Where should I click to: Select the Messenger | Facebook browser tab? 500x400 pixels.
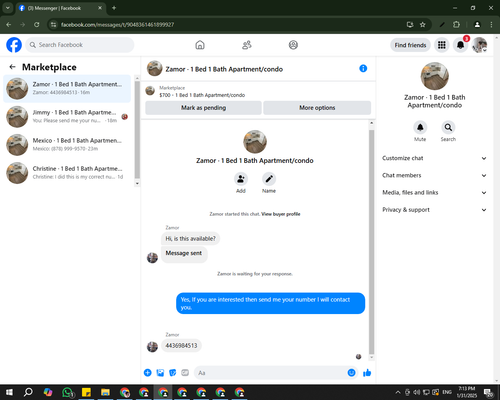coord(61,8)
